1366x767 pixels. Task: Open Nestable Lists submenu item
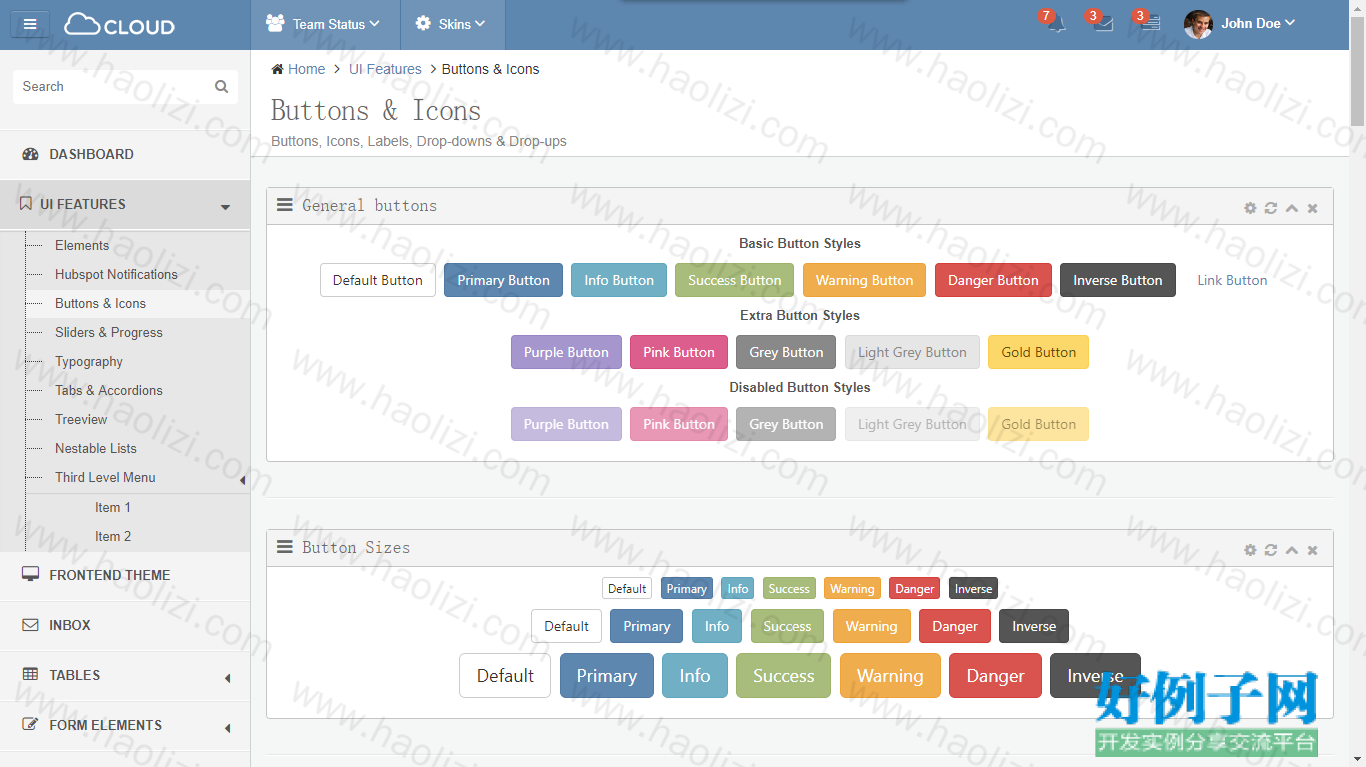96,448
